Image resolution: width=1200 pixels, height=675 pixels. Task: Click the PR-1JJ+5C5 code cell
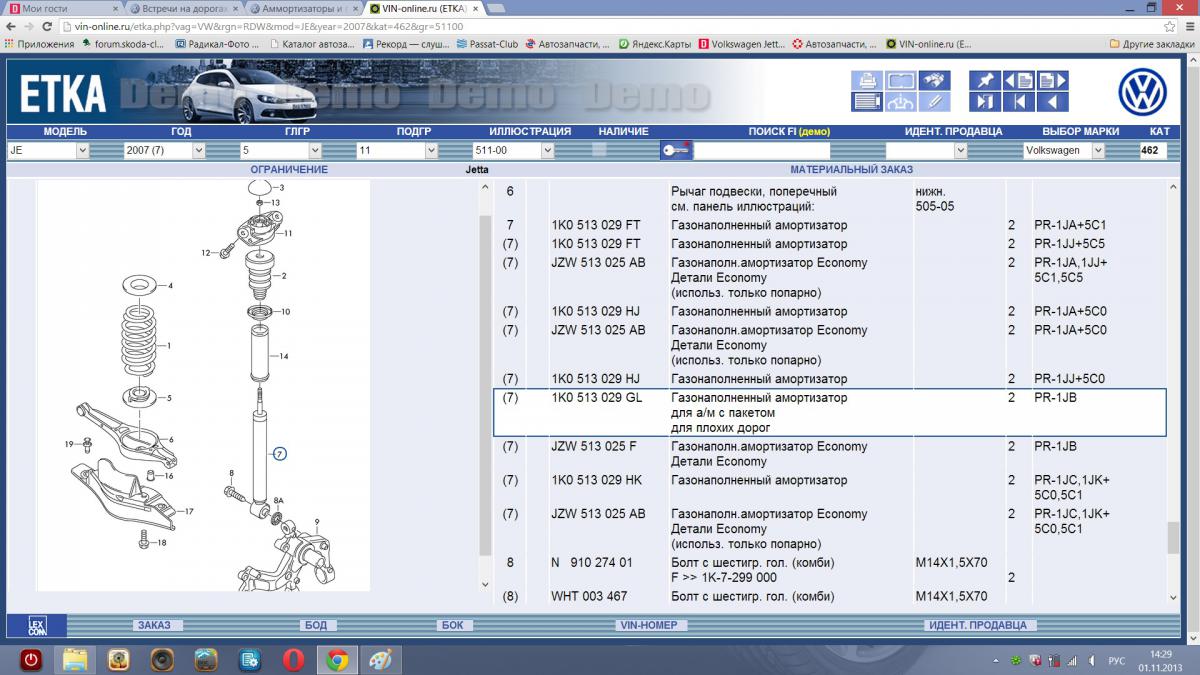tap(1070, 243)
